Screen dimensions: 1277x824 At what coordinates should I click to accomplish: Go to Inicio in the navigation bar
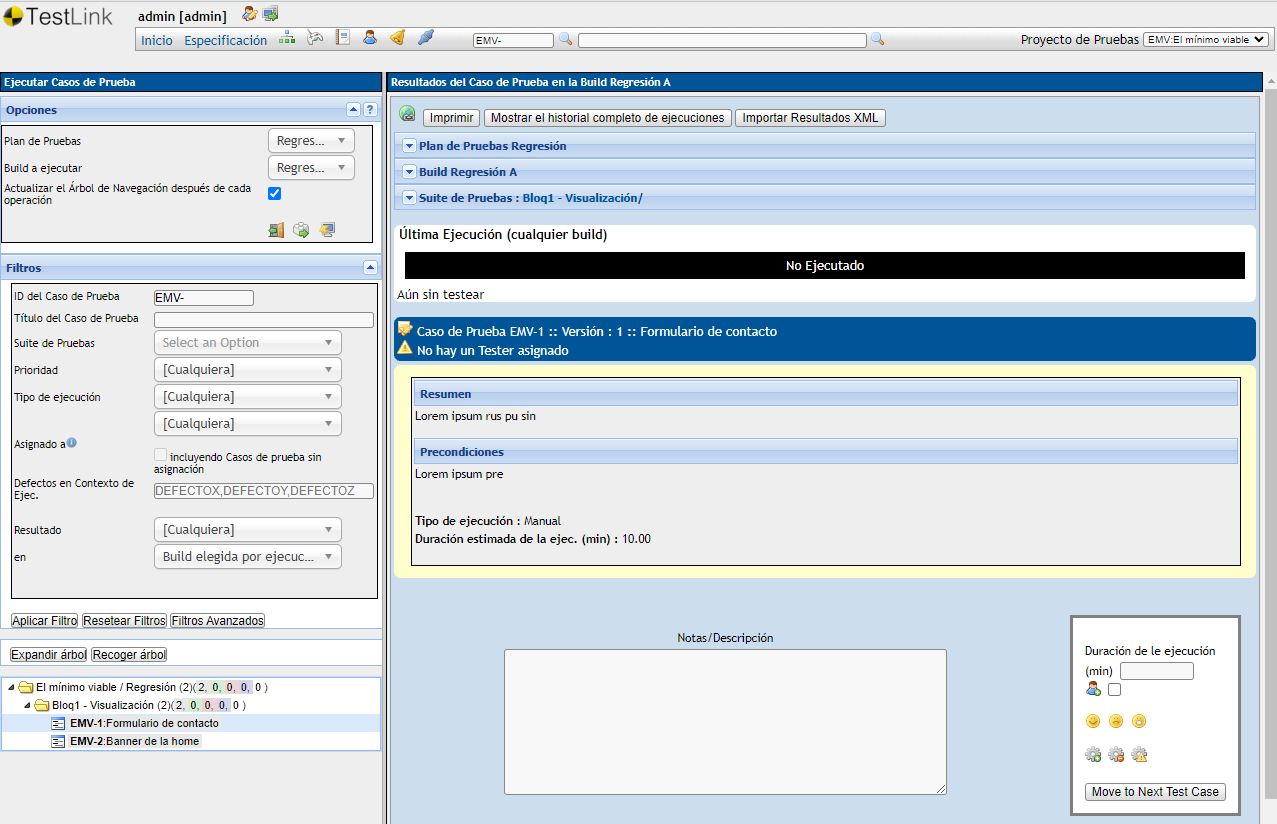[x=156, y=40]
